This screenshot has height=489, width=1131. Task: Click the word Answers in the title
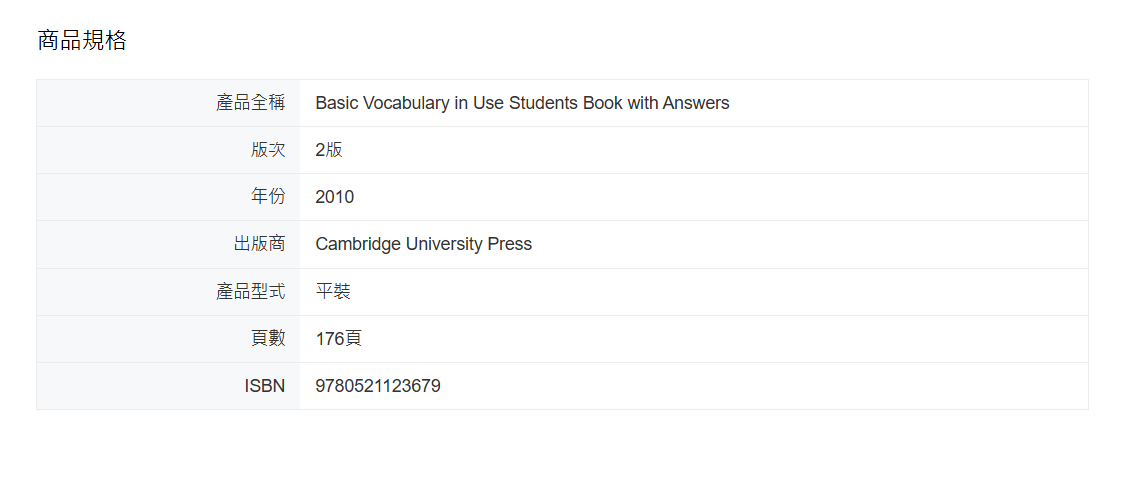(x=696, y=103)
